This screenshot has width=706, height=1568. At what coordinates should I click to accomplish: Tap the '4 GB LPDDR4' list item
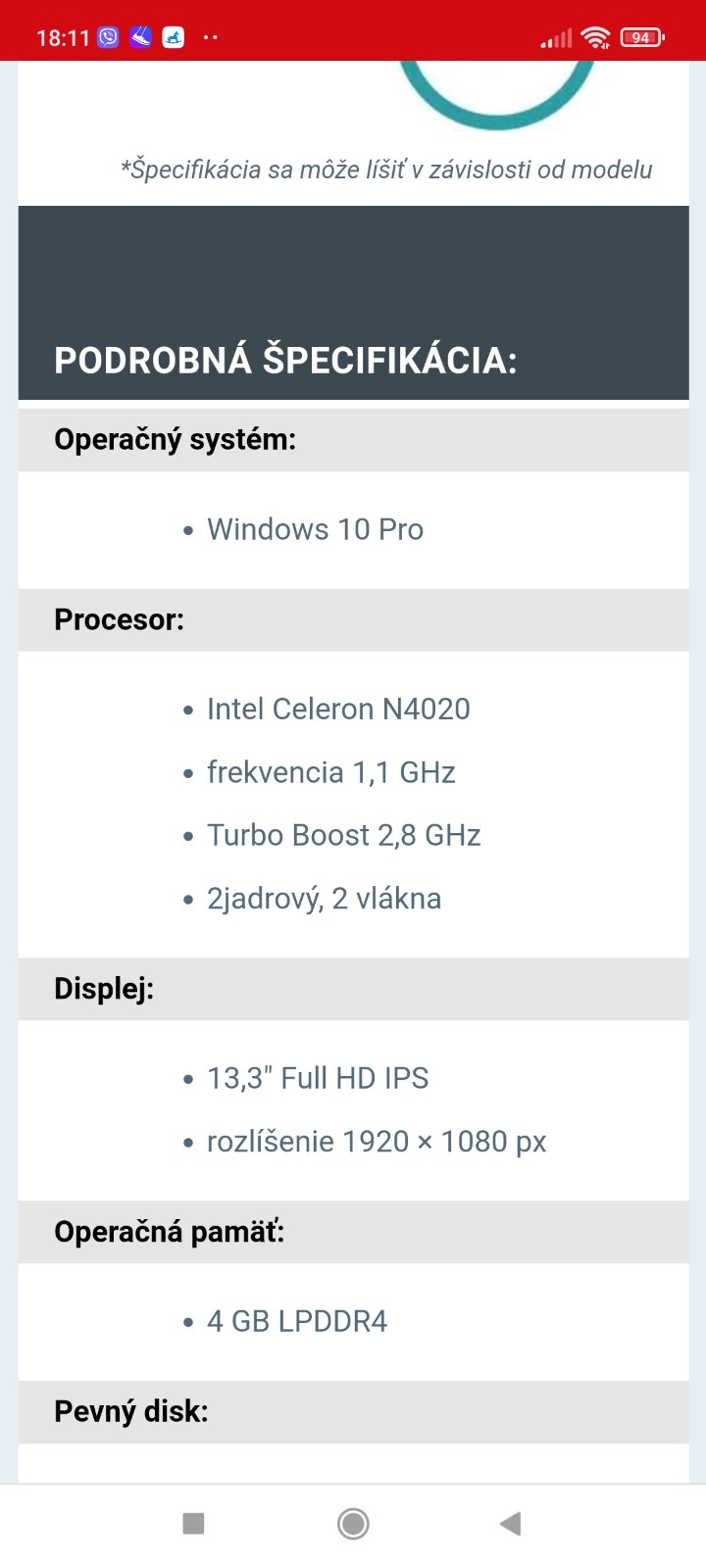click(x=297, y=1321)
